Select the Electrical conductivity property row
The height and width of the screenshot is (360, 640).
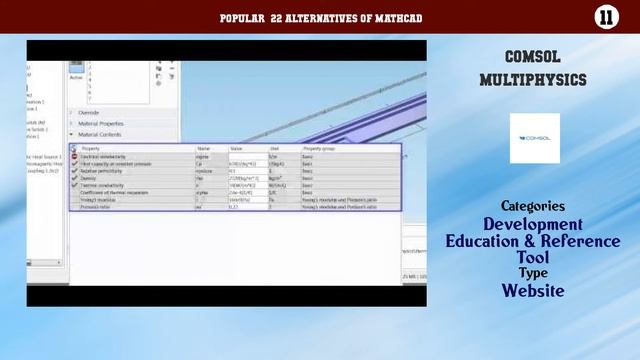click(236, 157)
